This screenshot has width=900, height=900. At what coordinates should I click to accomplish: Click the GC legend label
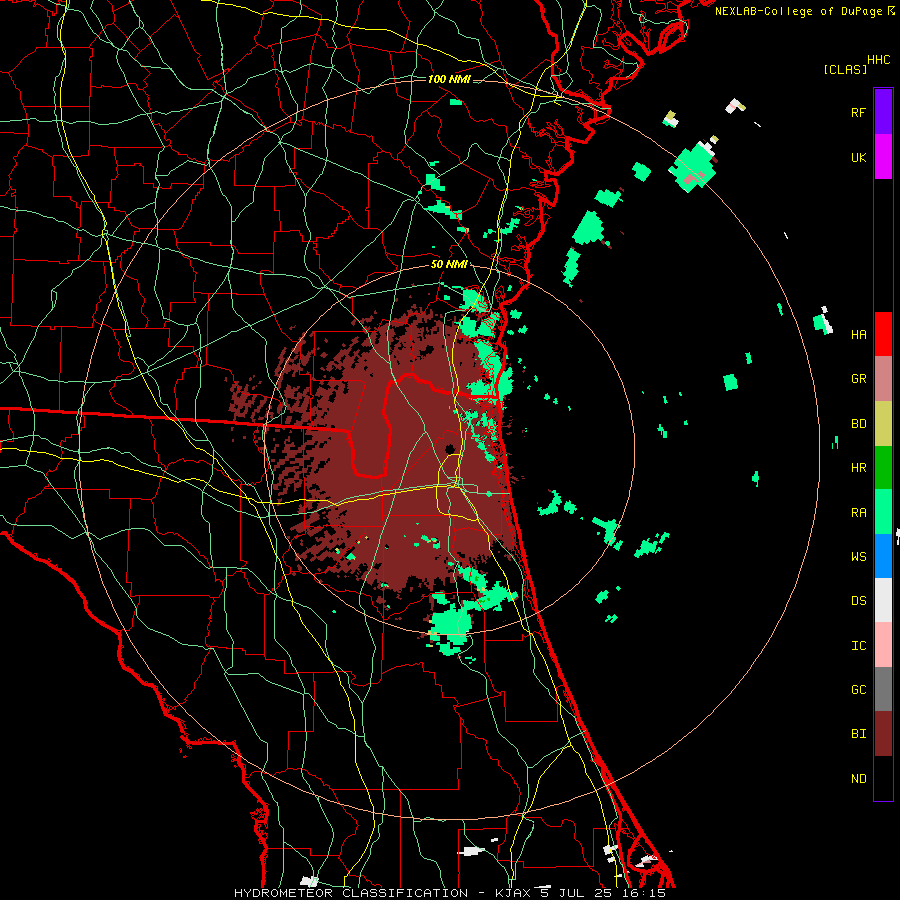pos(858,690)
